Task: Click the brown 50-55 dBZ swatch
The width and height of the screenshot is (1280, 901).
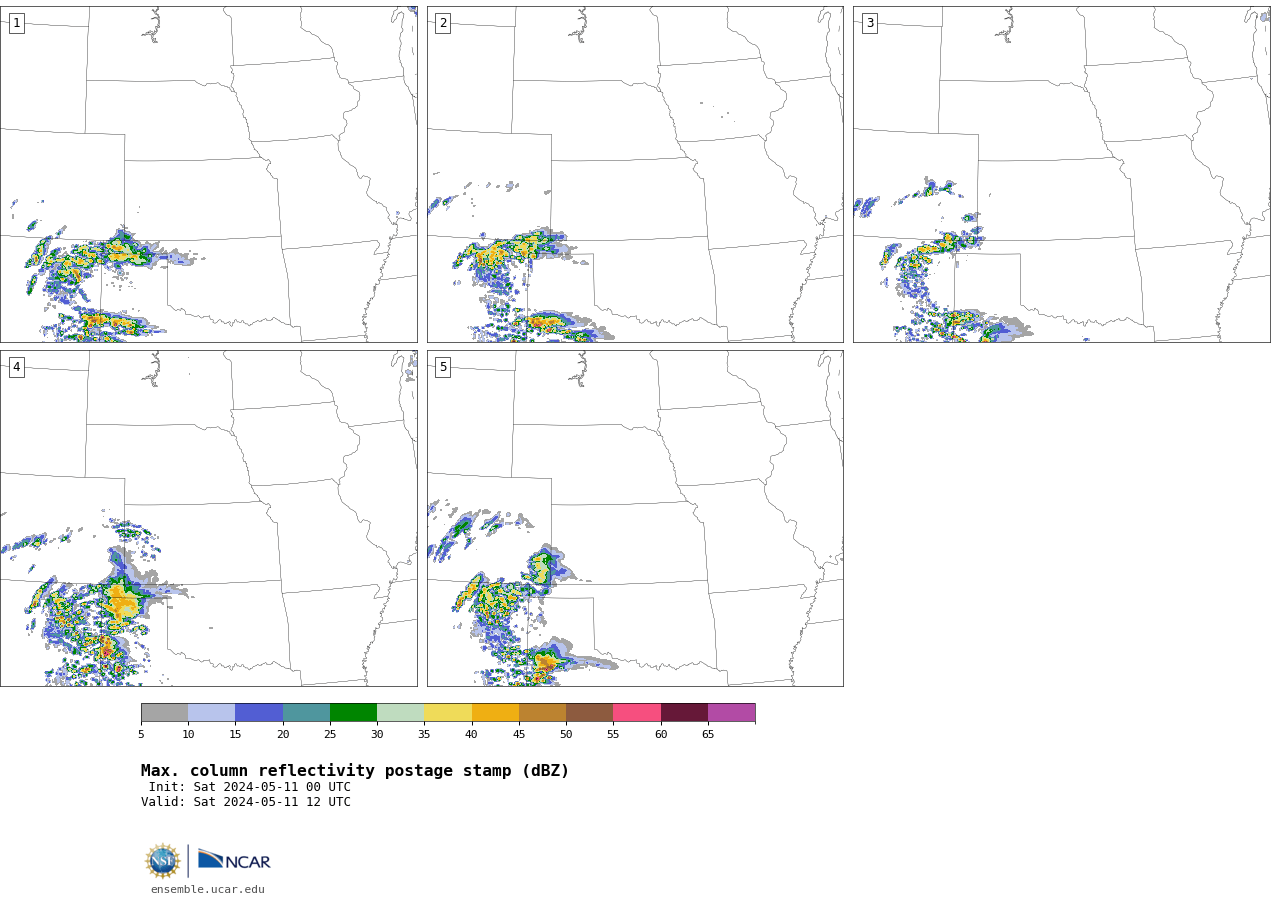Action: (589, 712)
